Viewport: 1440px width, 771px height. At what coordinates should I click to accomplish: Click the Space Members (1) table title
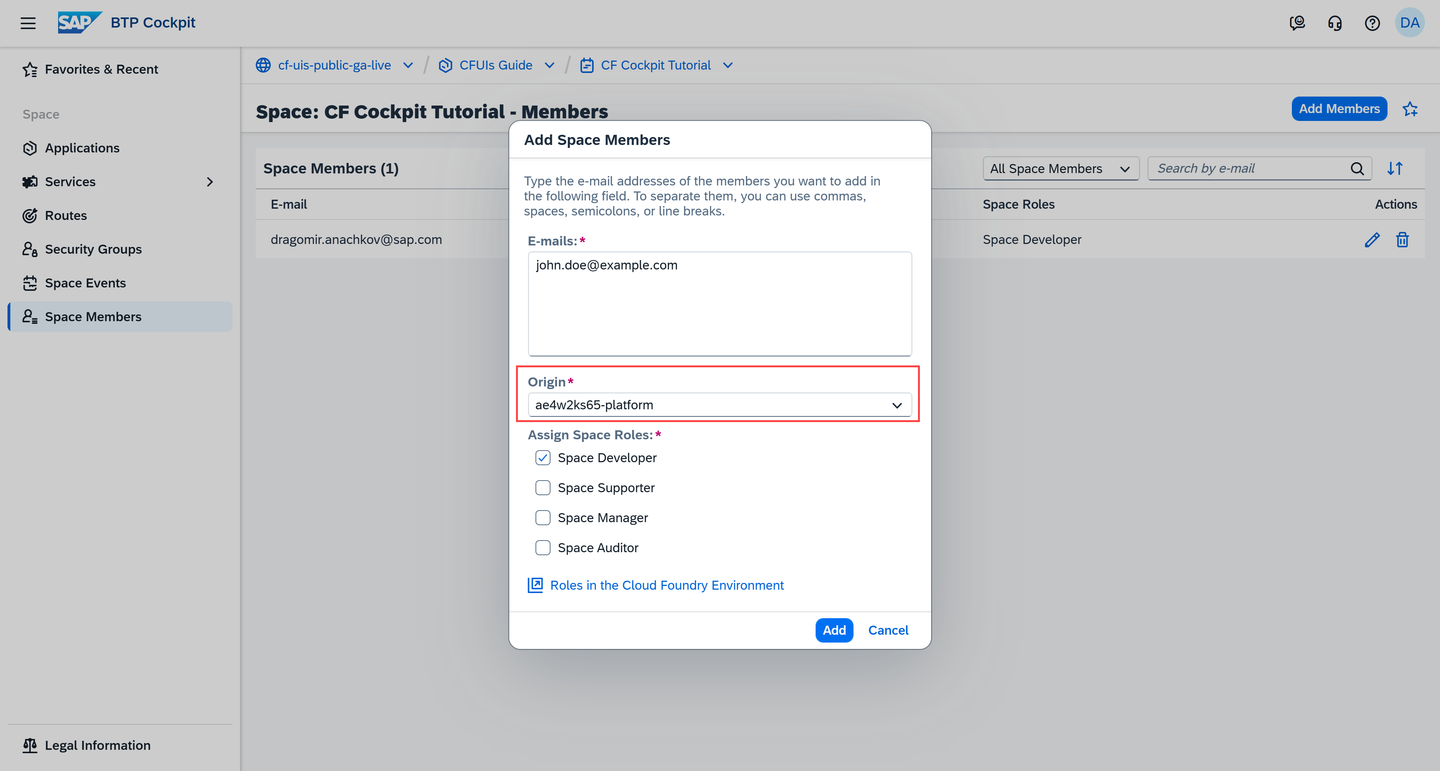click(331, 169)
